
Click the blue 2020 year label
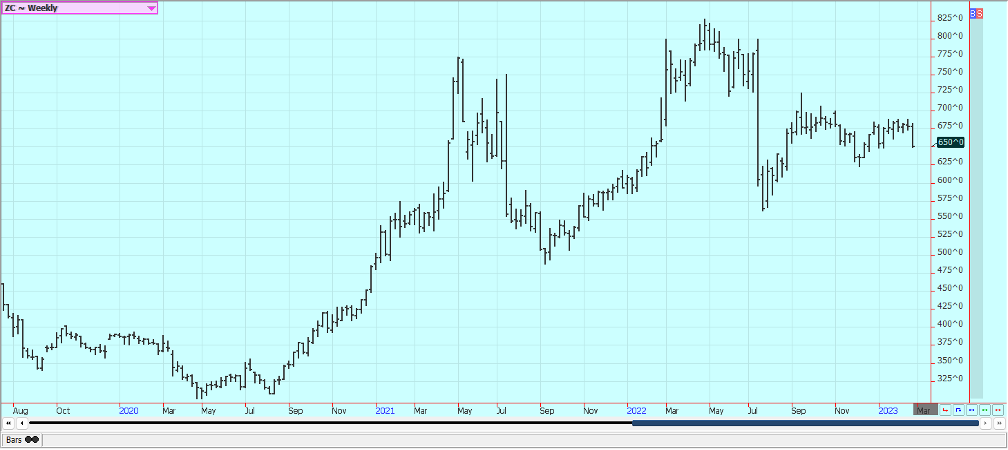(129, 410)
